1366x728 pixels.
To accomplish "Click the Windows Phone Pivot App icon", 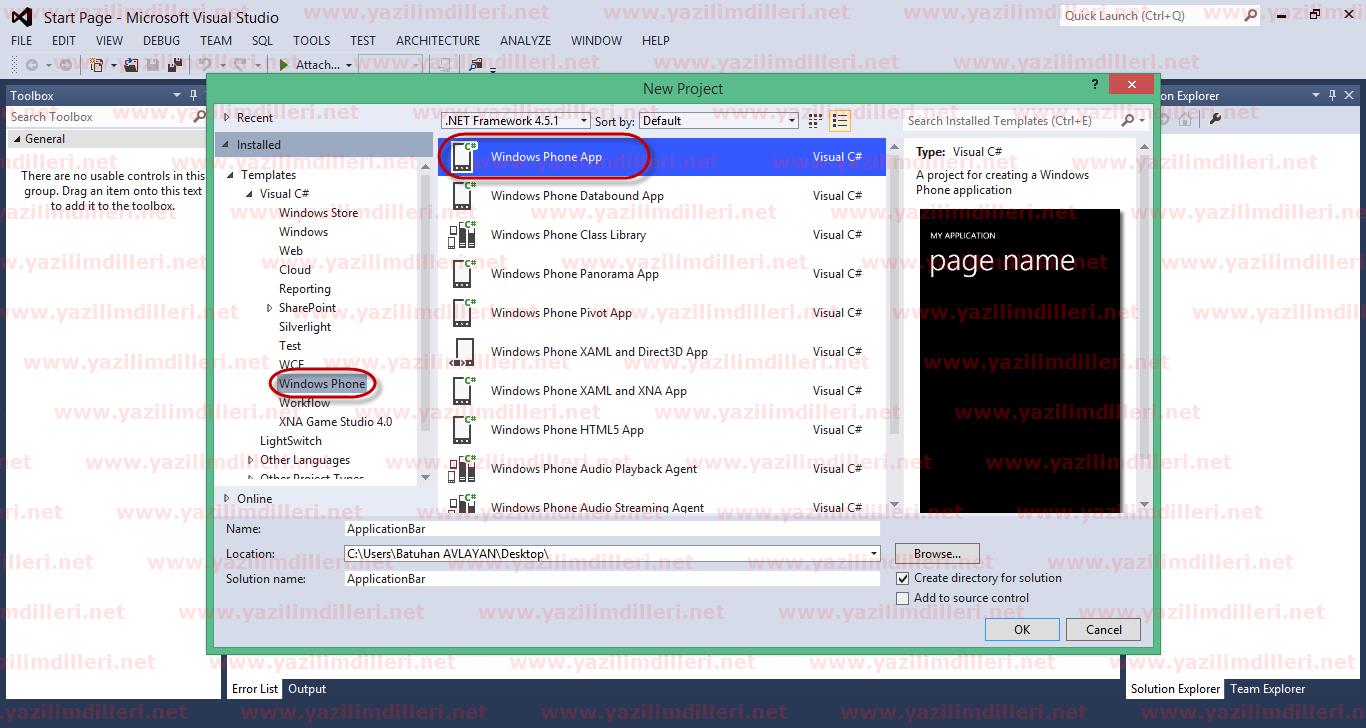I will [463, 313].
